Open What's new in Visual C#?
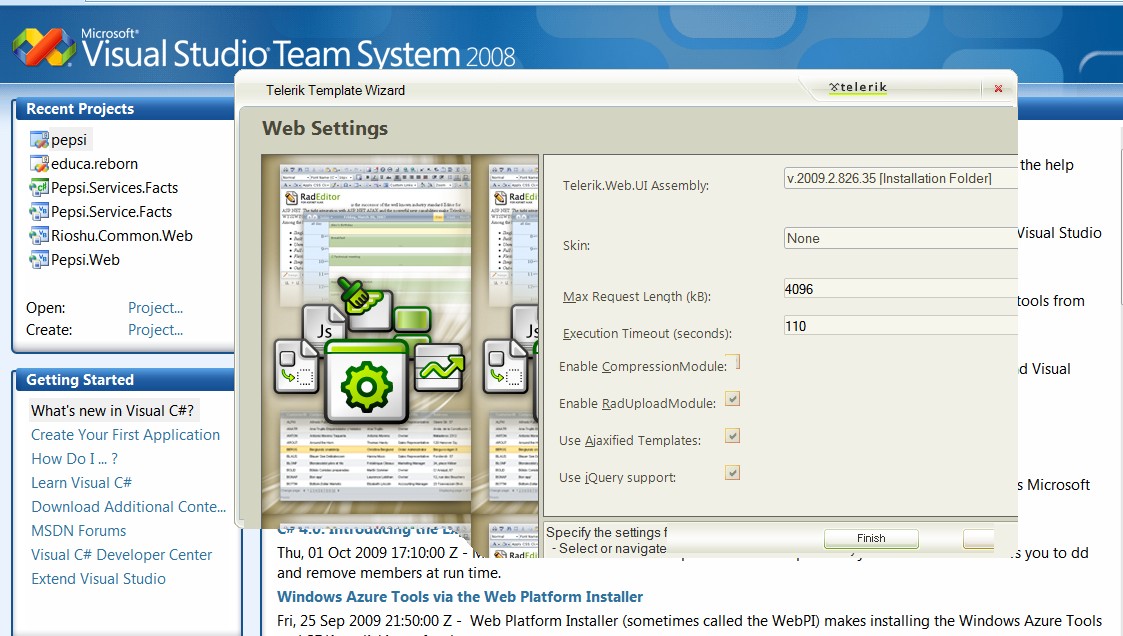The image size is (1123, 636). (112, 411)
